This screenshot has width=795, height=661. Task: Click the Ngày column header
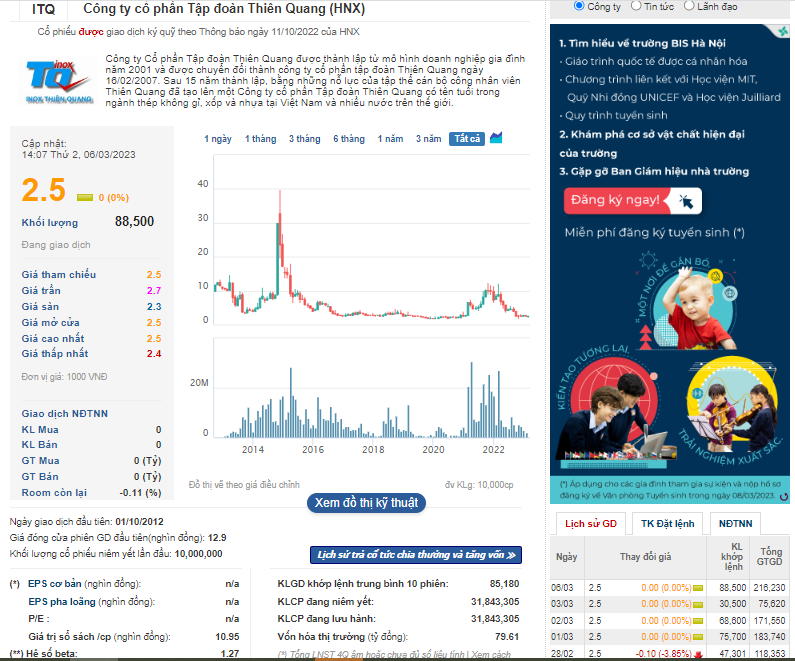coord(566,557)
